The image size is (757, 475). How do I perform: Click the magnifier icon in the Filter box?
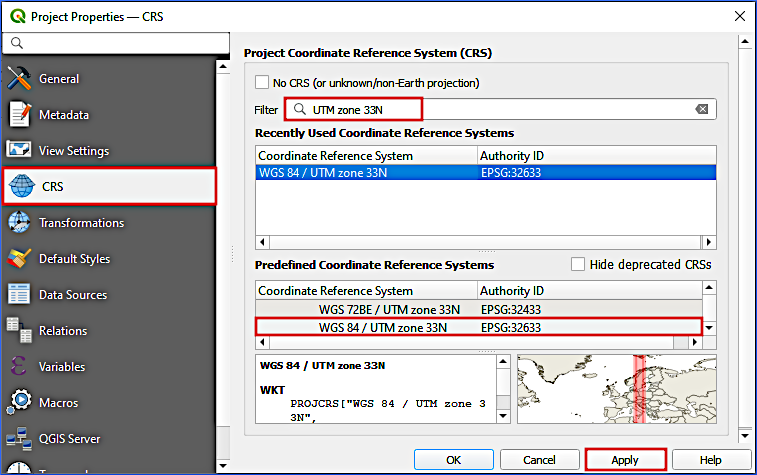(x=300, y=109)
